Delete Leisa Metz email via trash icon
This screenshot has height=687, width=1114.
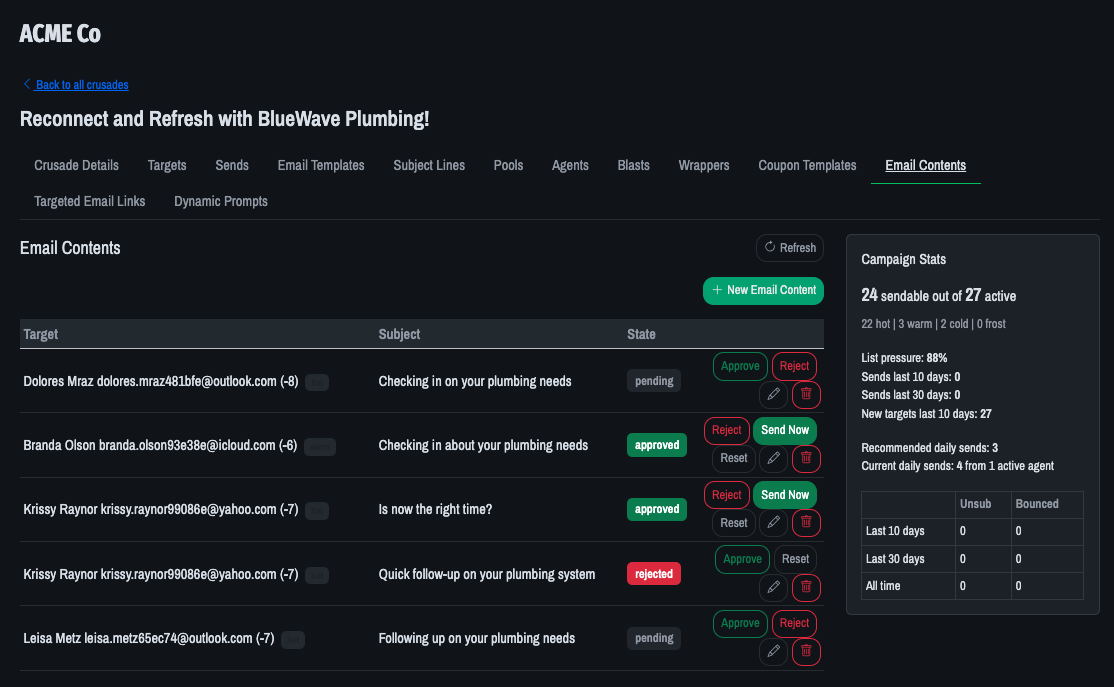coord(806,651)
